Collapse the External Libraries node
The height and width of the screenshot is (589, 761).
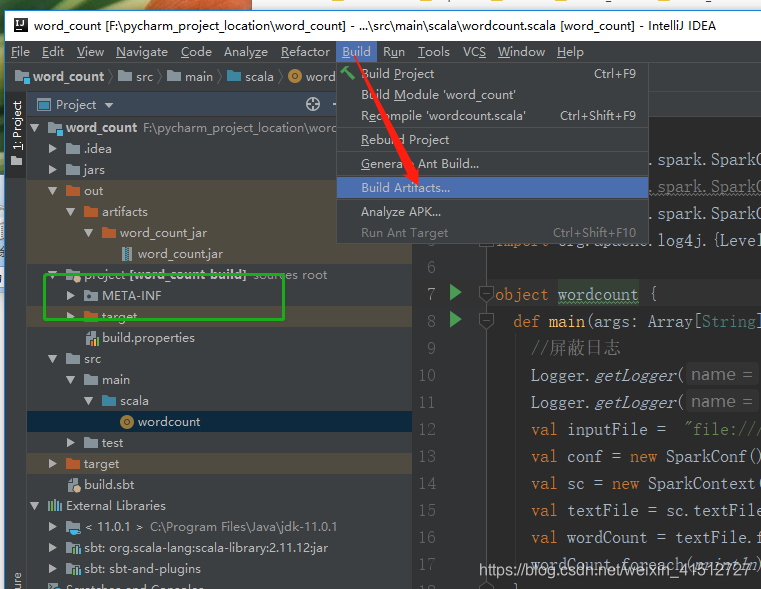(34, 506)
